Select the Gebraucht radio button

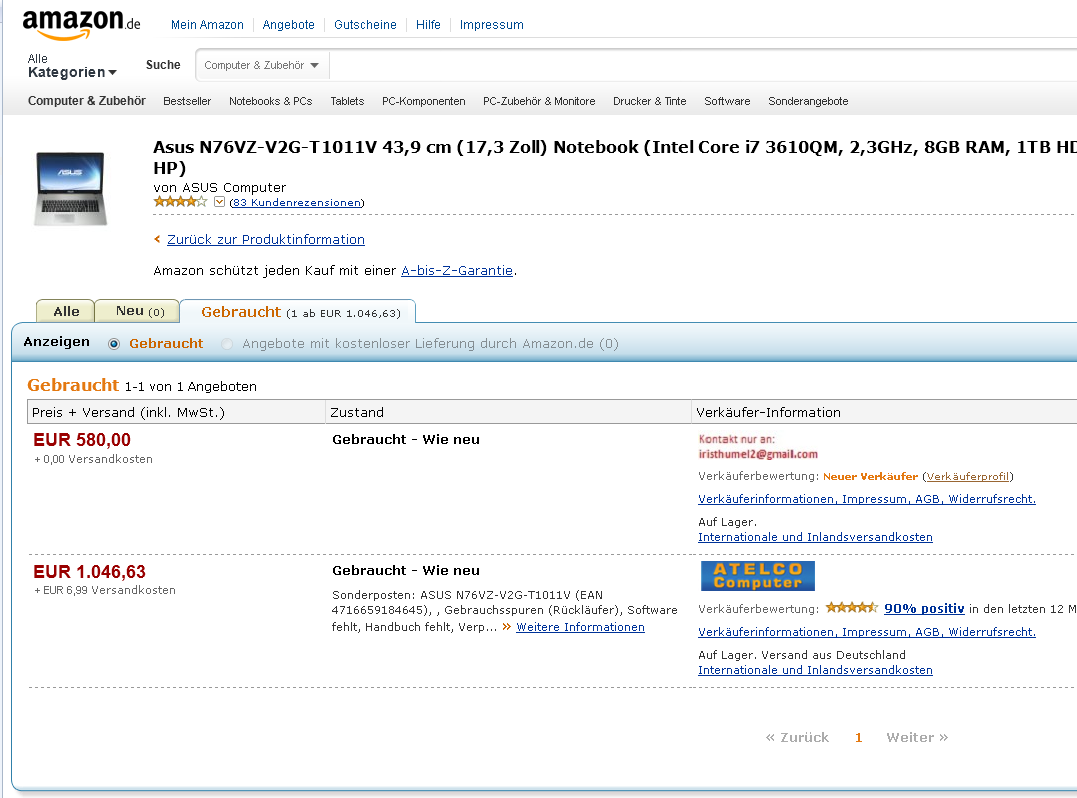(114, 344)
